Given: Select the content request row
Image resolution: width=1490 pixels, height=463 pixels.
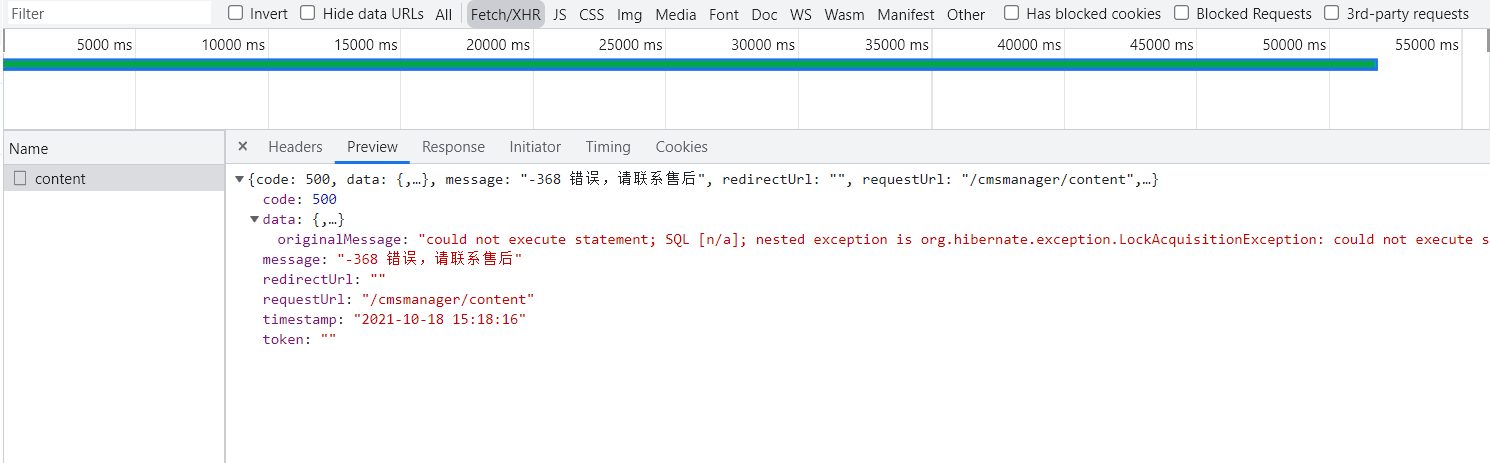Looking at the screenshot, I should 60,179.
